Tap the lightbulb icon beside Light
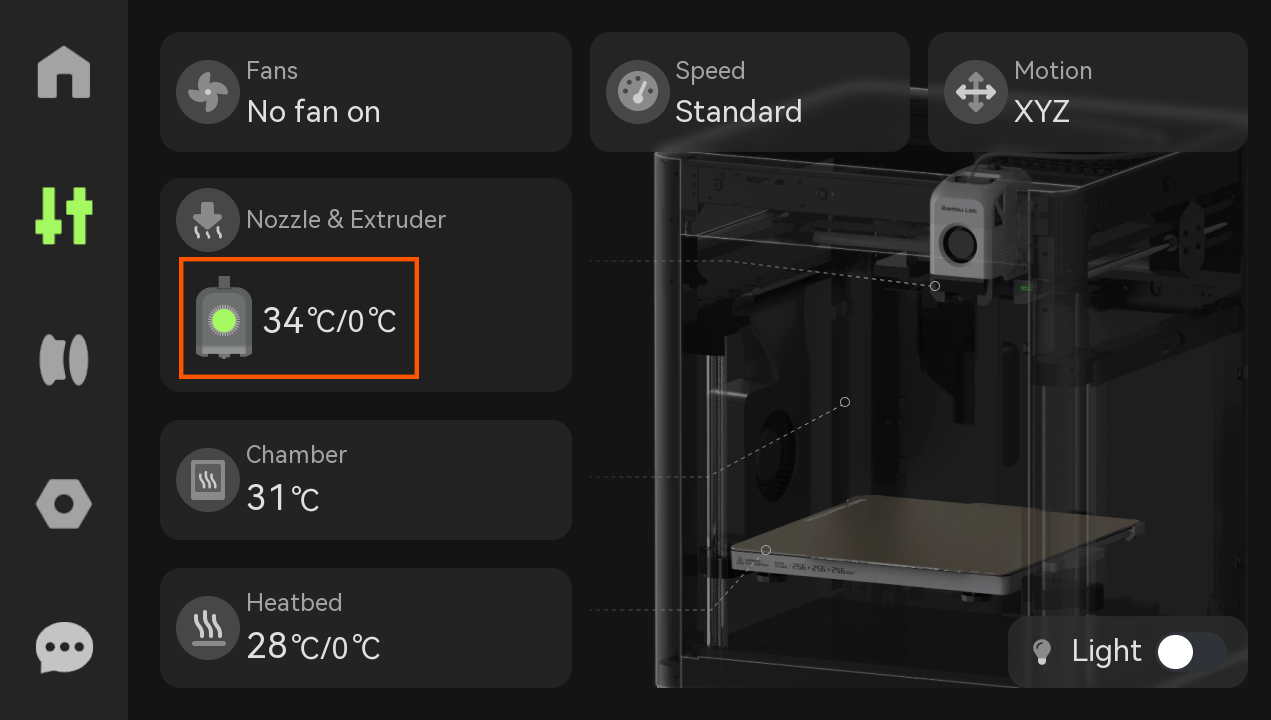 [1042, 652]
